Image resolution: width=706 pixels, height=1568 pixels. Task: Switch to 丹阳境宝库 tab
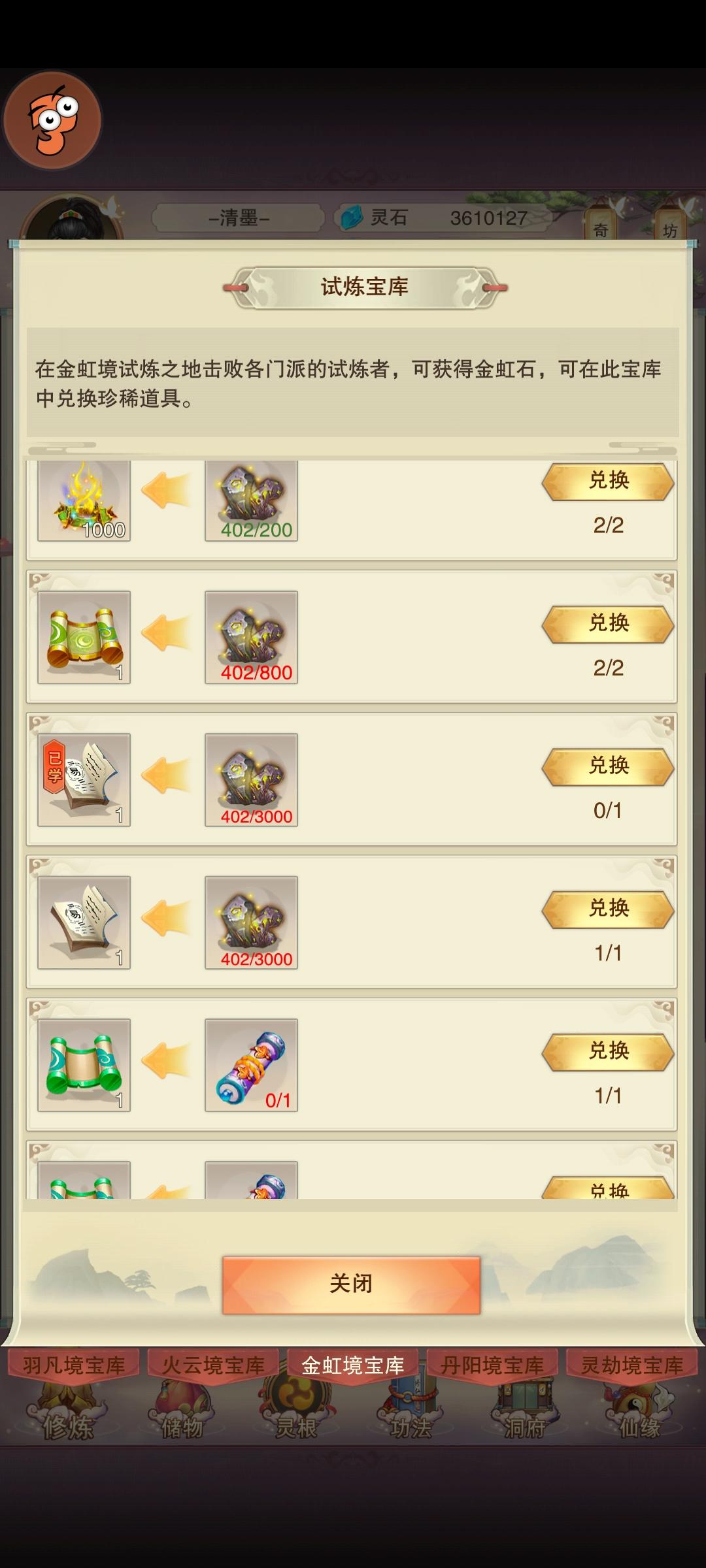point(492,1365)
